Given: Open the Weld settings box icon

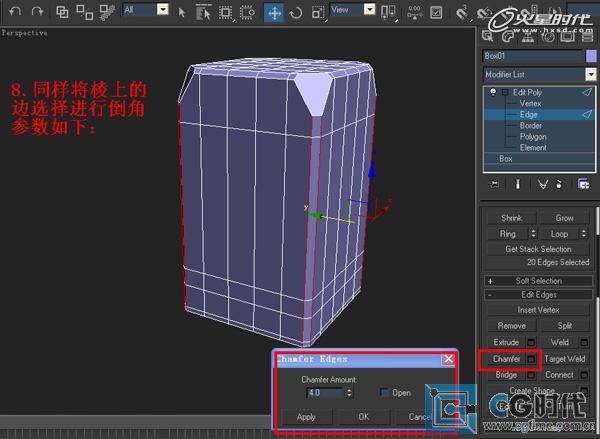Looking at the screenshot, I should pos(584,342).
